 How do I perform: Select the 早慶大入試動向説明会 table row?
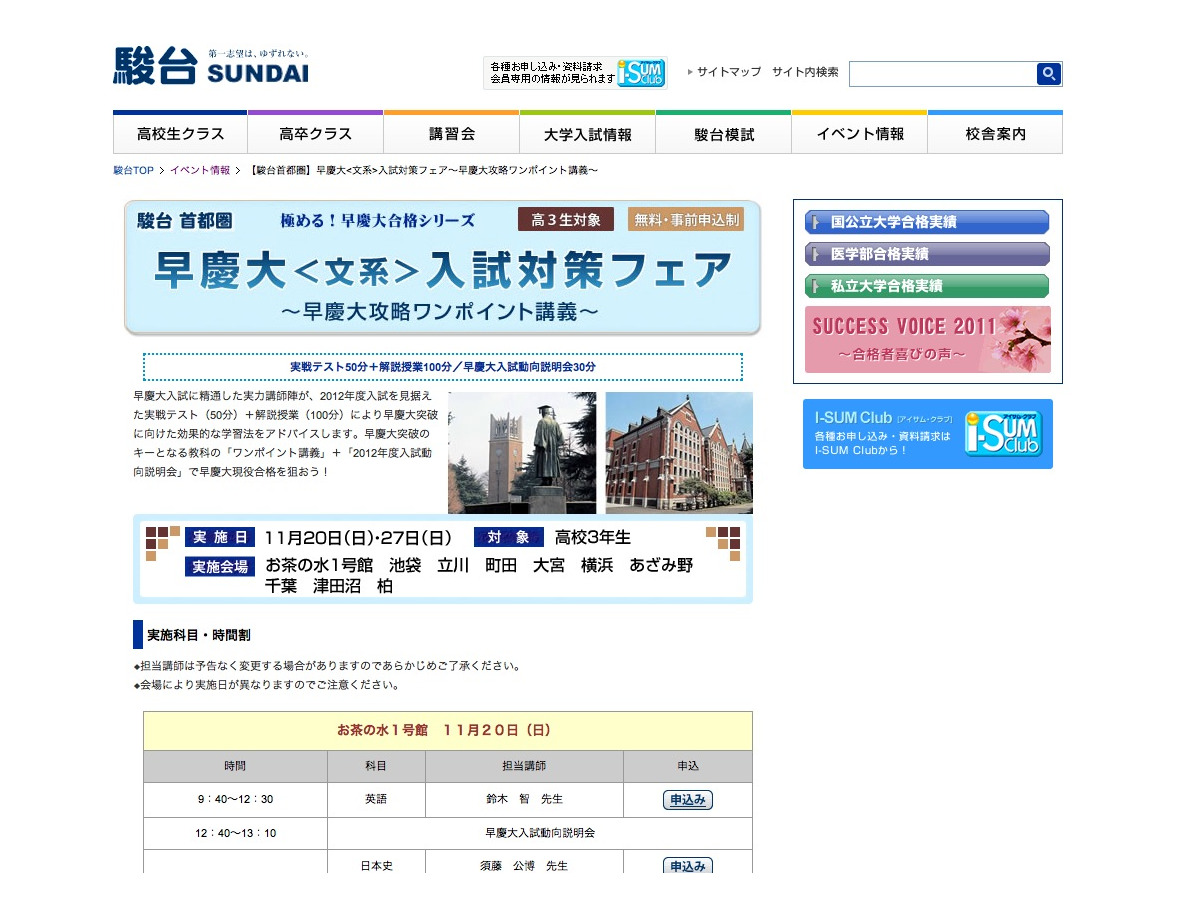point(448,833)
